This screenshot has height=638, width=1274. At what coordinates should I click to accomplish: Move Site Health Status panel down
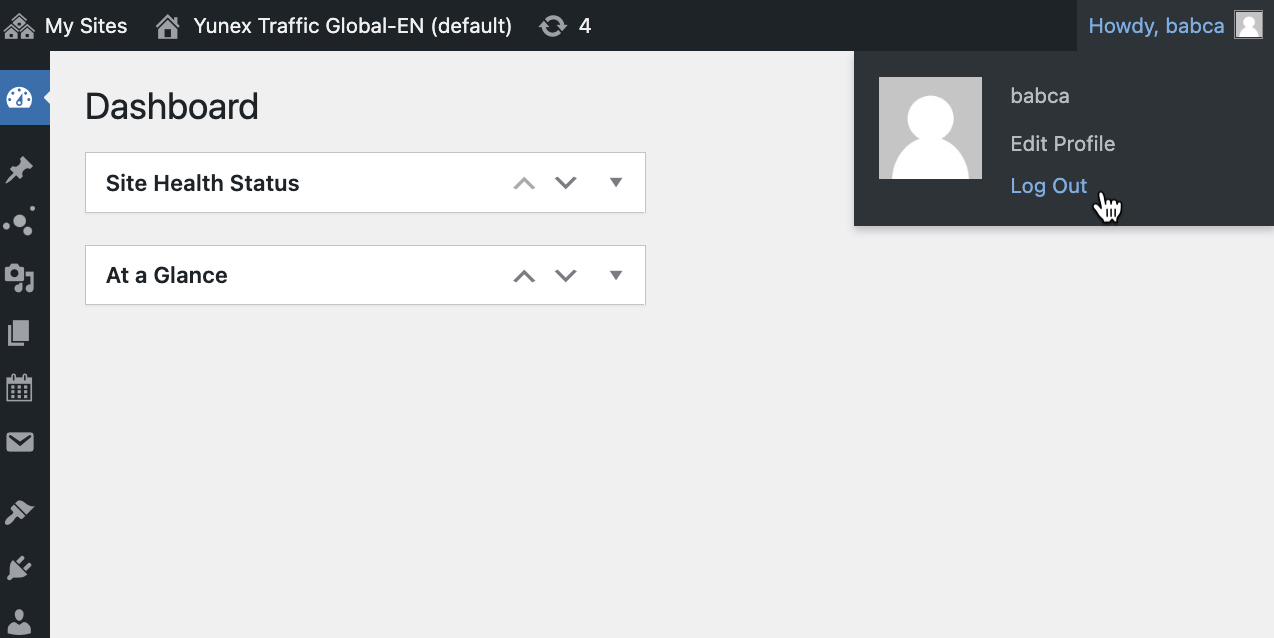click(566, 183)
